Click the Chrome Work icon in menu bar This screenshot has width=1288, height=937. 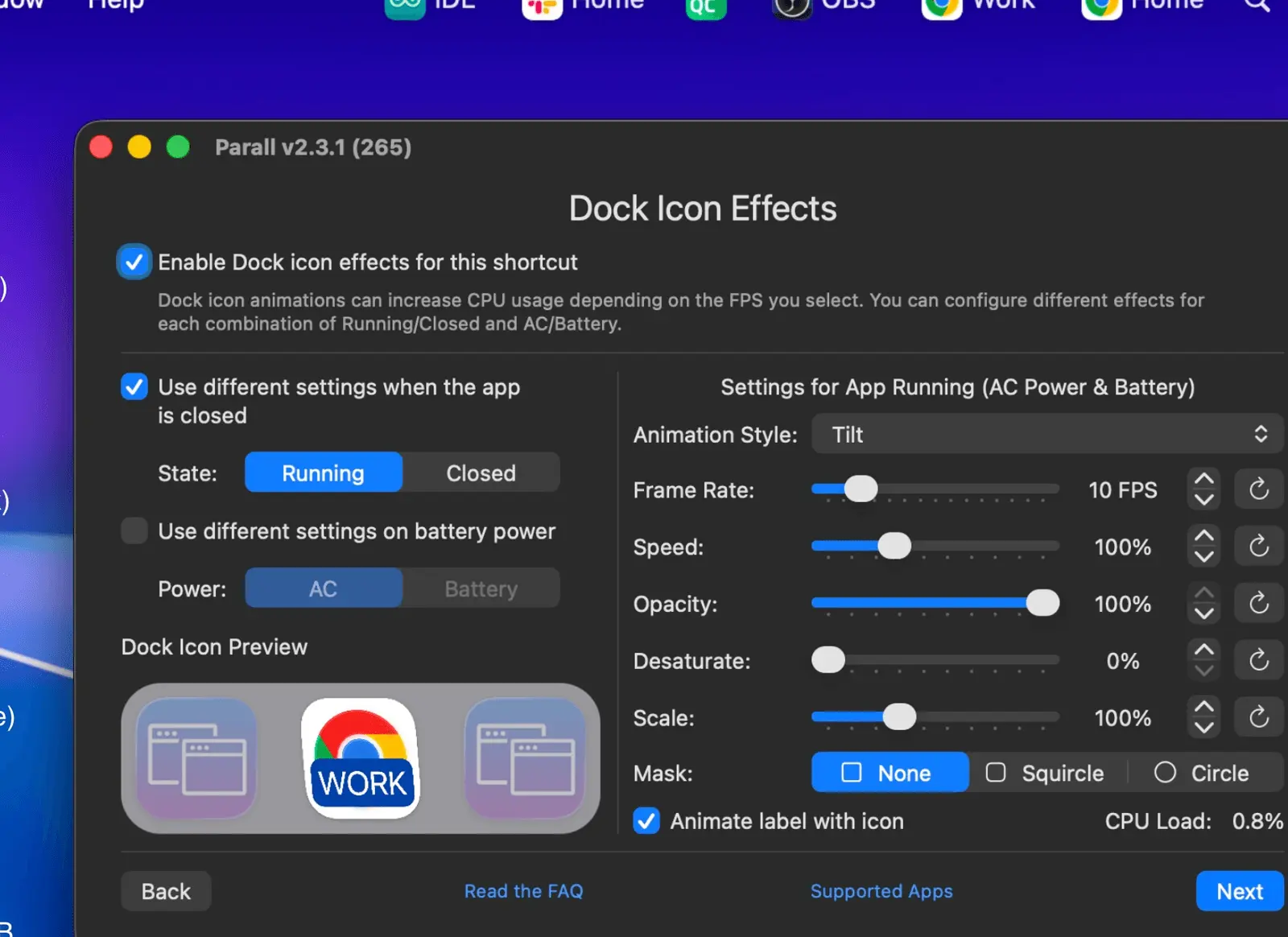[942, 6]
